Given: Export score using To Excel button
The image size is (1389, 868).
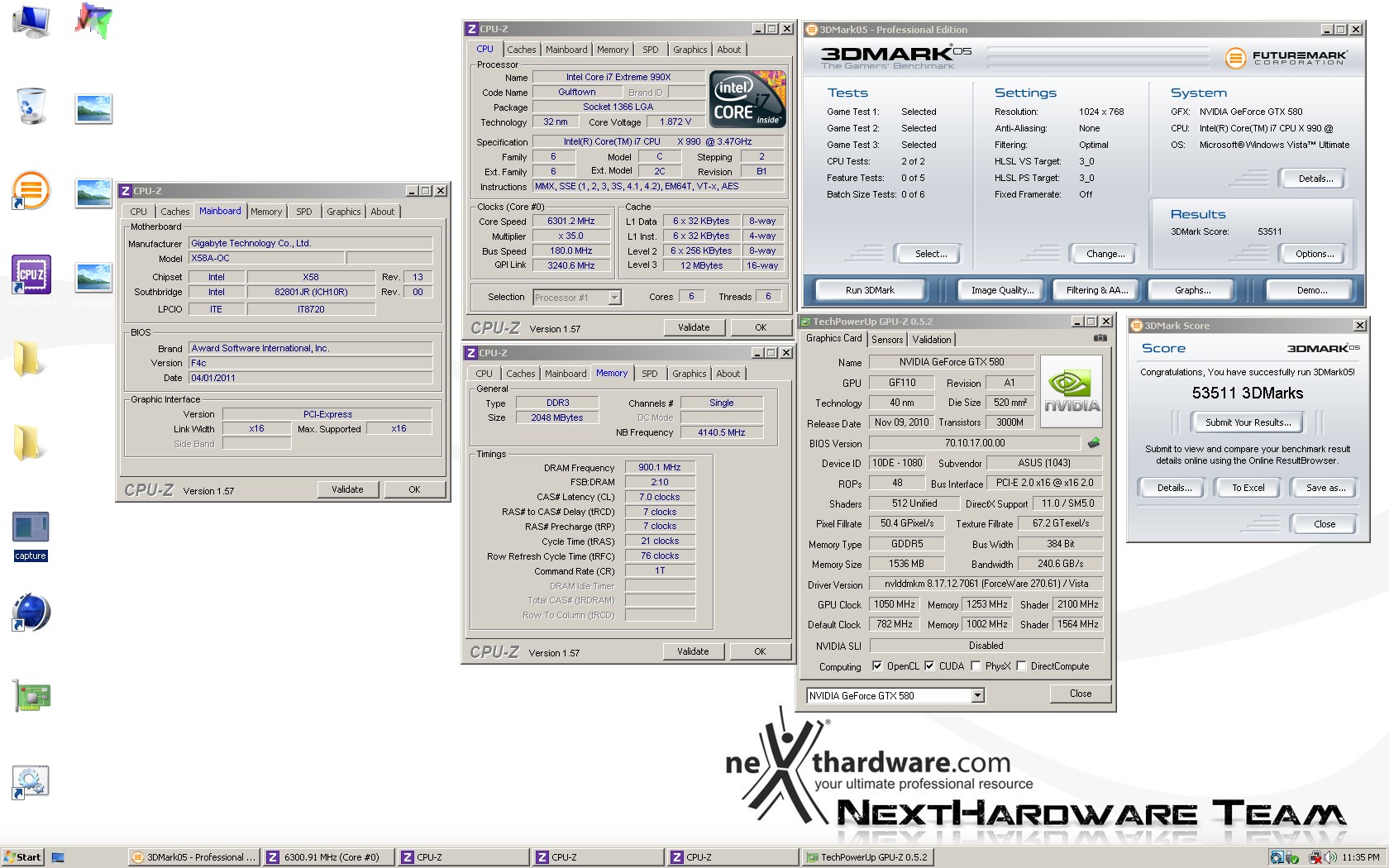Looking at the screenshot, I should point(1248,488).
